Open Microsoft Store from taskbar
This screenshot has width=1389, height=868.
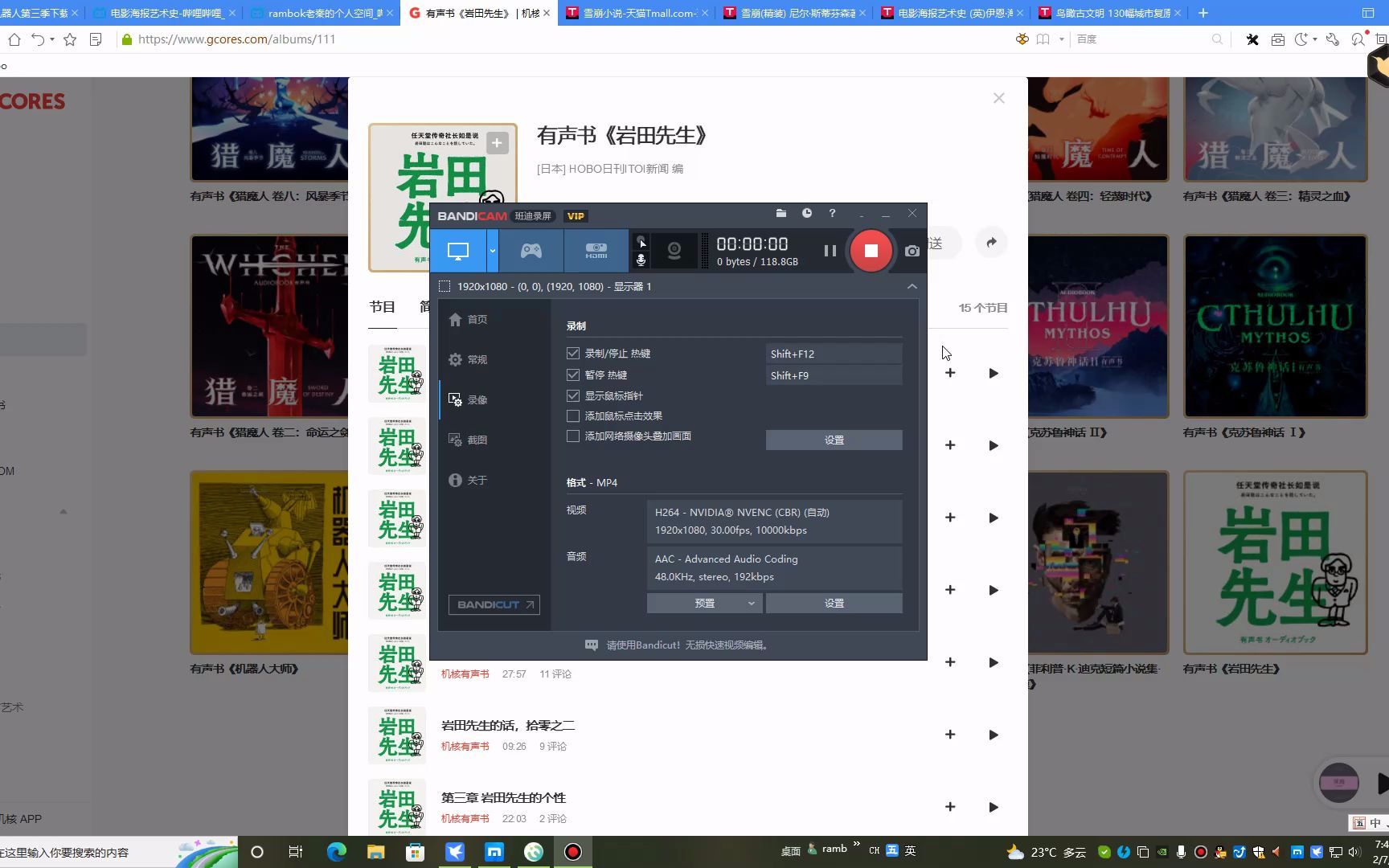pos(415,852)
